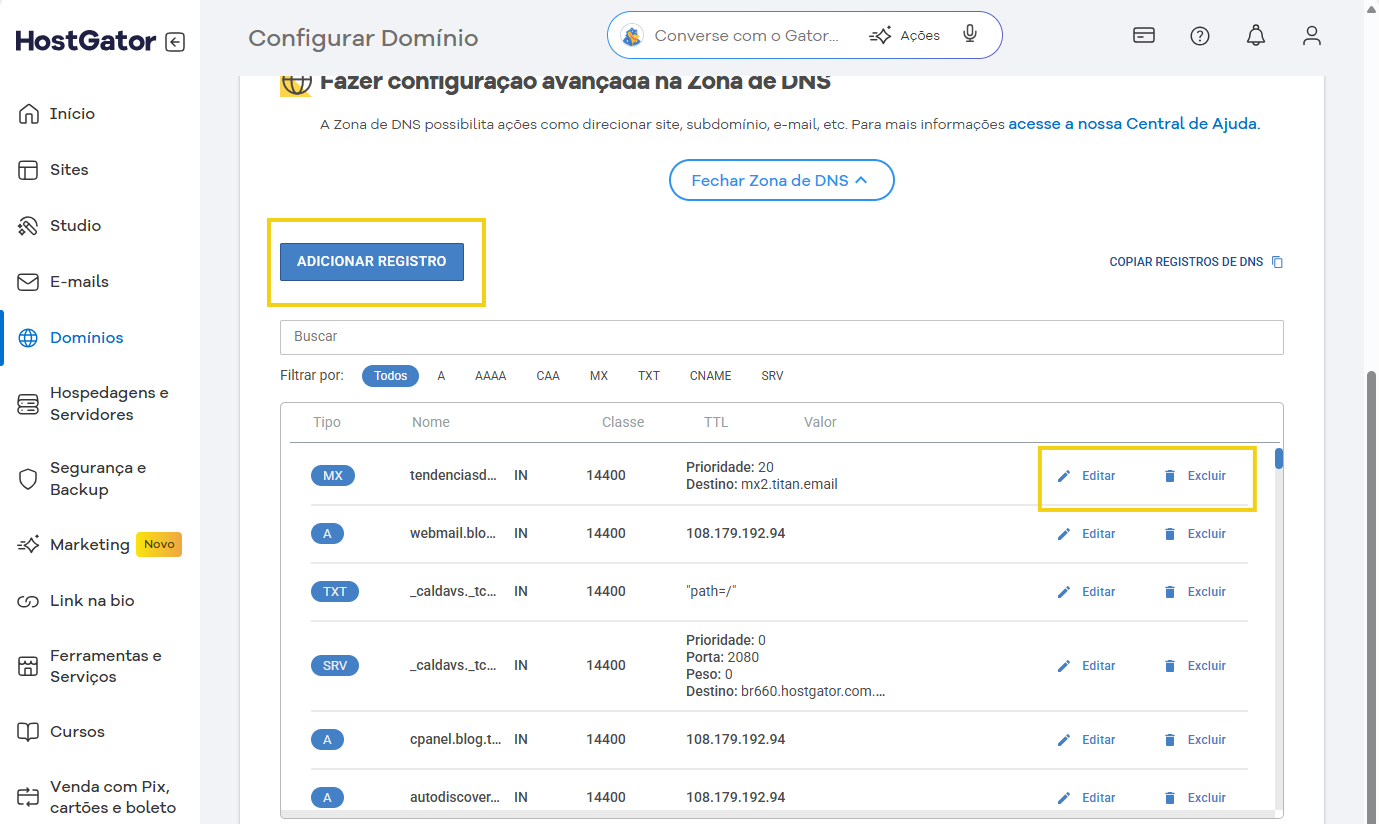Screen dimensions: 1379x824
Task: Click the Gator assistant avatar icon
Action: tap(632, 36)
